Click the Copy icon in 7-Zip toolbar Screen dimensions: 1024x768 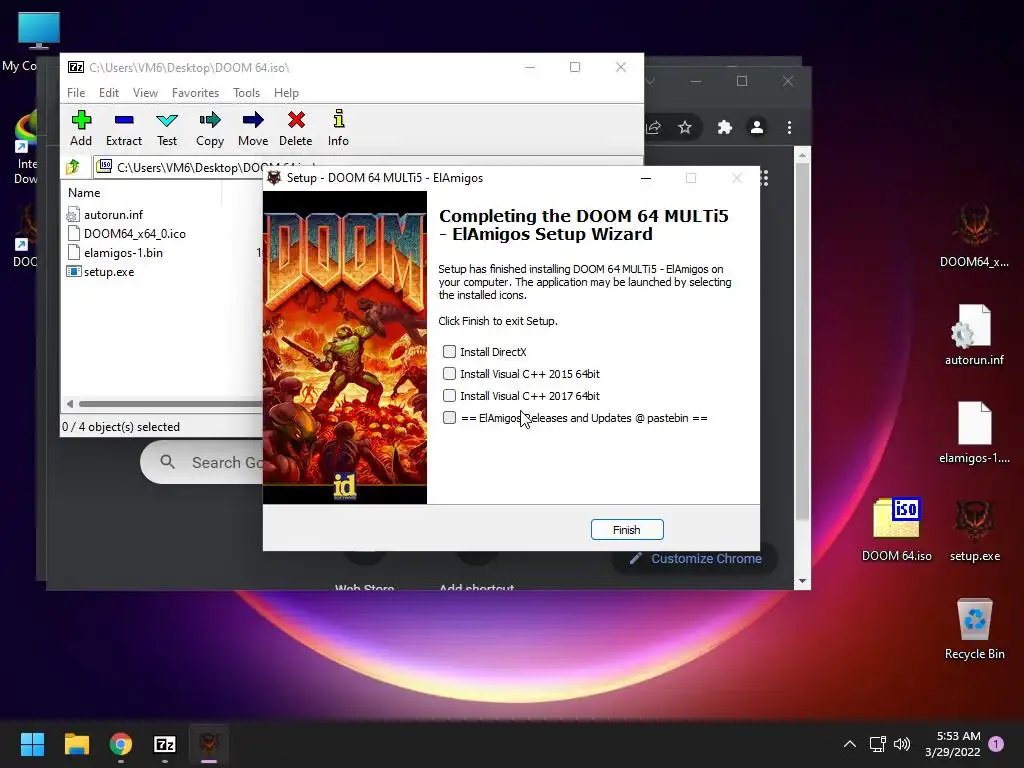click(210, 128)
